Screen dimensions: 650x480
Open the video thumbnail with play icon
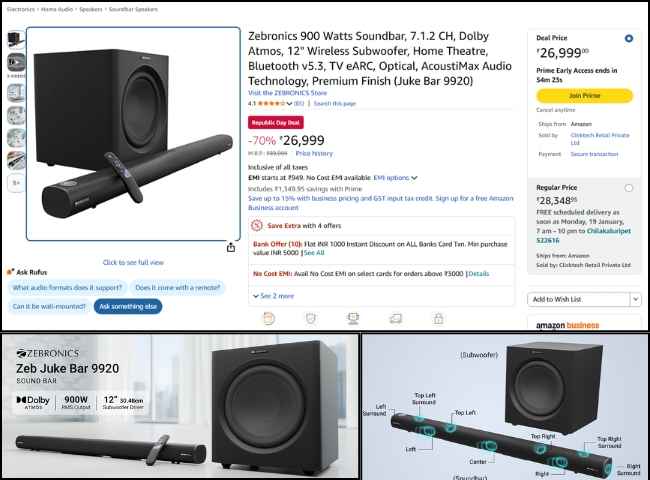16,62
